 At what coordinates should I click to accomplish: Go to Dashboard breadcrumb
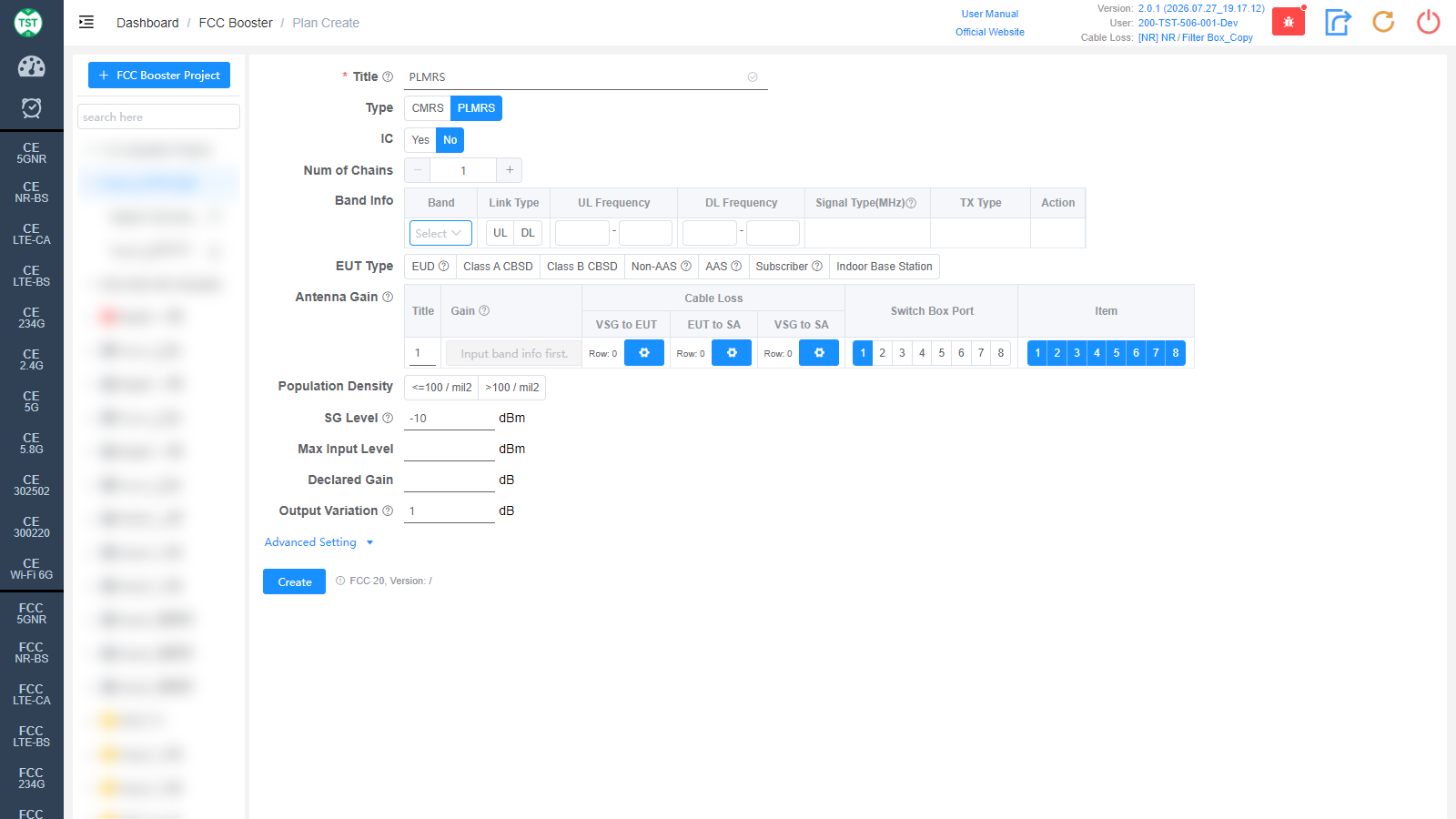[x=147, y=23]
